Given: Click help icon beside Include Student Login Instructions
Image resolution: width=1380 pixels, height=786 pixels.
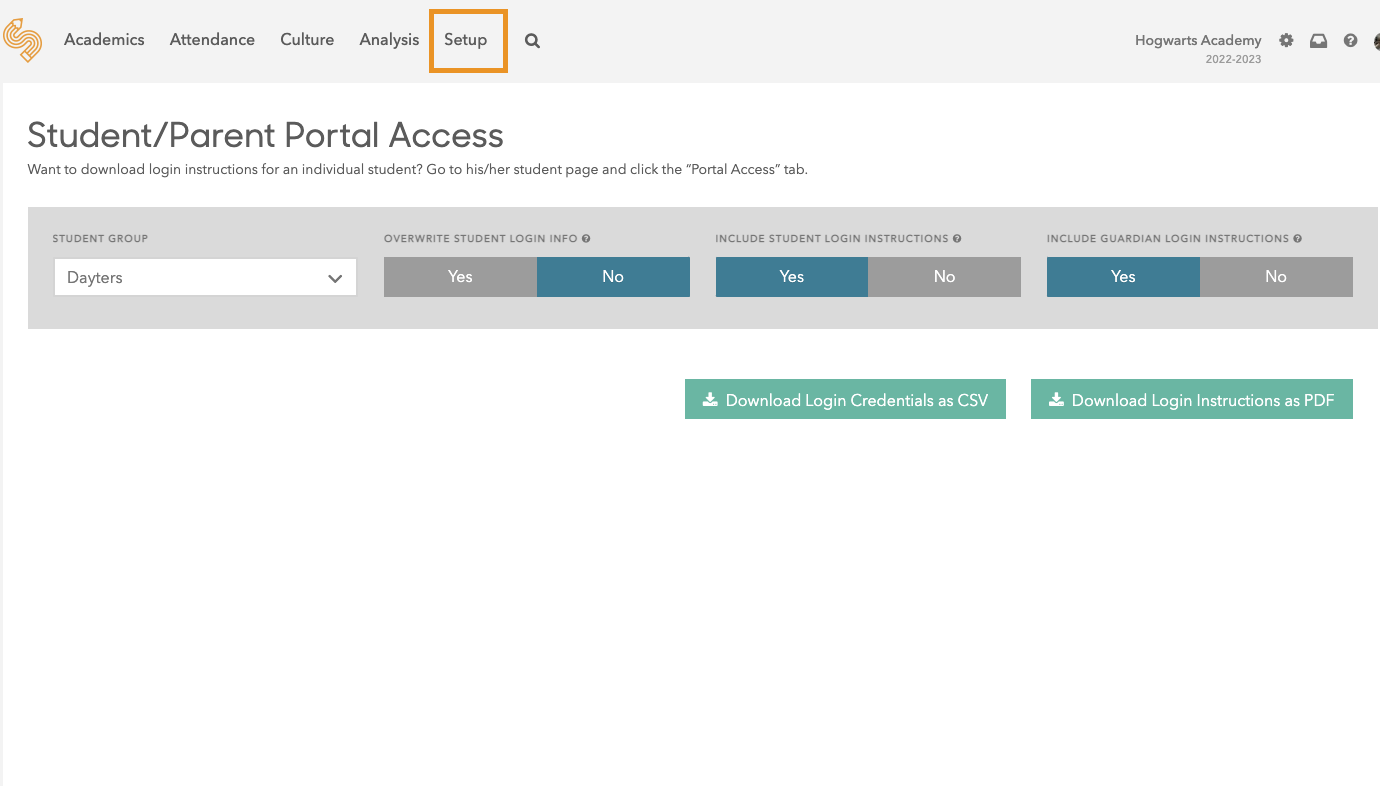Looking at the screenshot, I should point(957,239).
